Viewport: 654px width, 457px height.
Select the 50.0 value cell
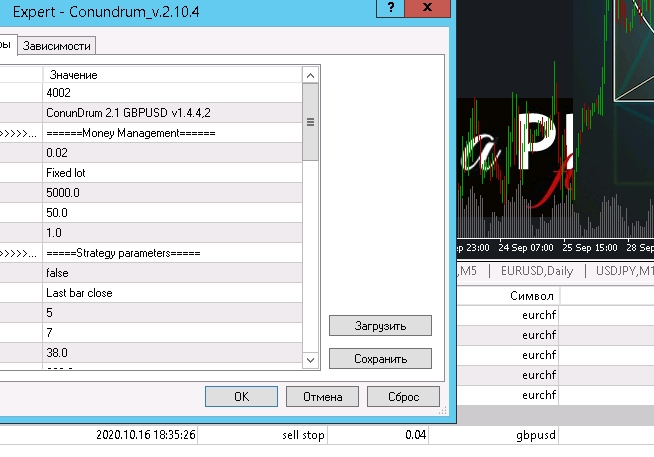click(x=172, y=213)
